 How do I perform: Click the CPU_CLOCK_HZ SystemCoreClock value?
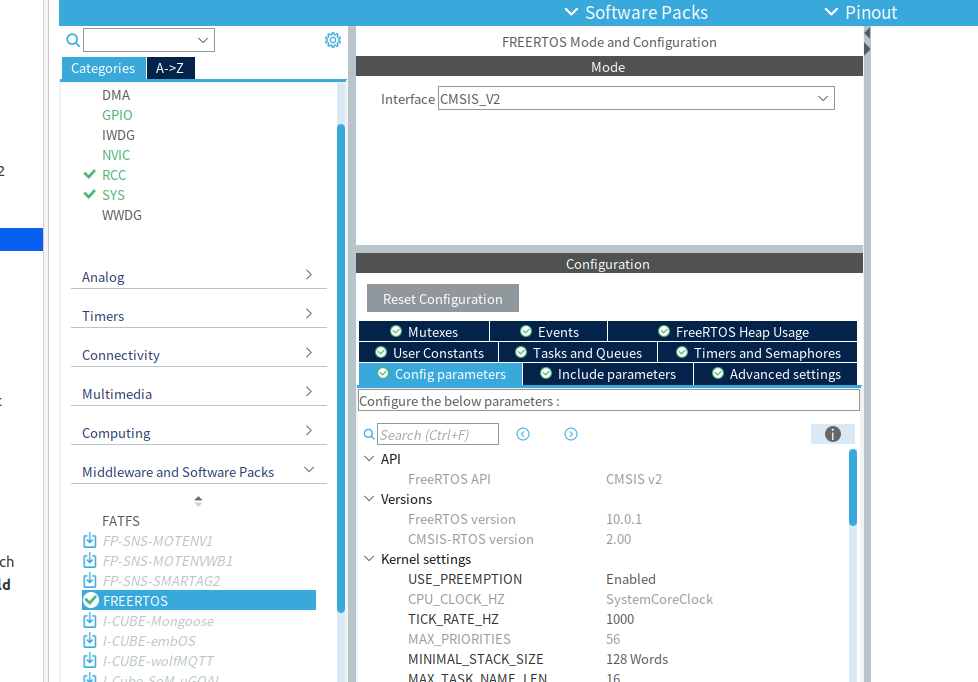(659, 598)
